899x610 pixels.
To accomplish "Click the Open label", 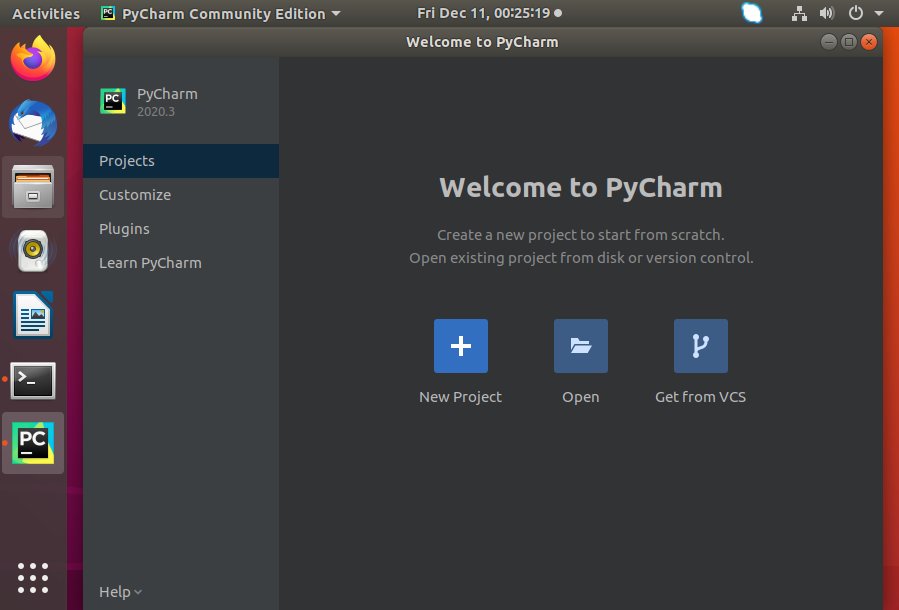I will tap(580, 397).
